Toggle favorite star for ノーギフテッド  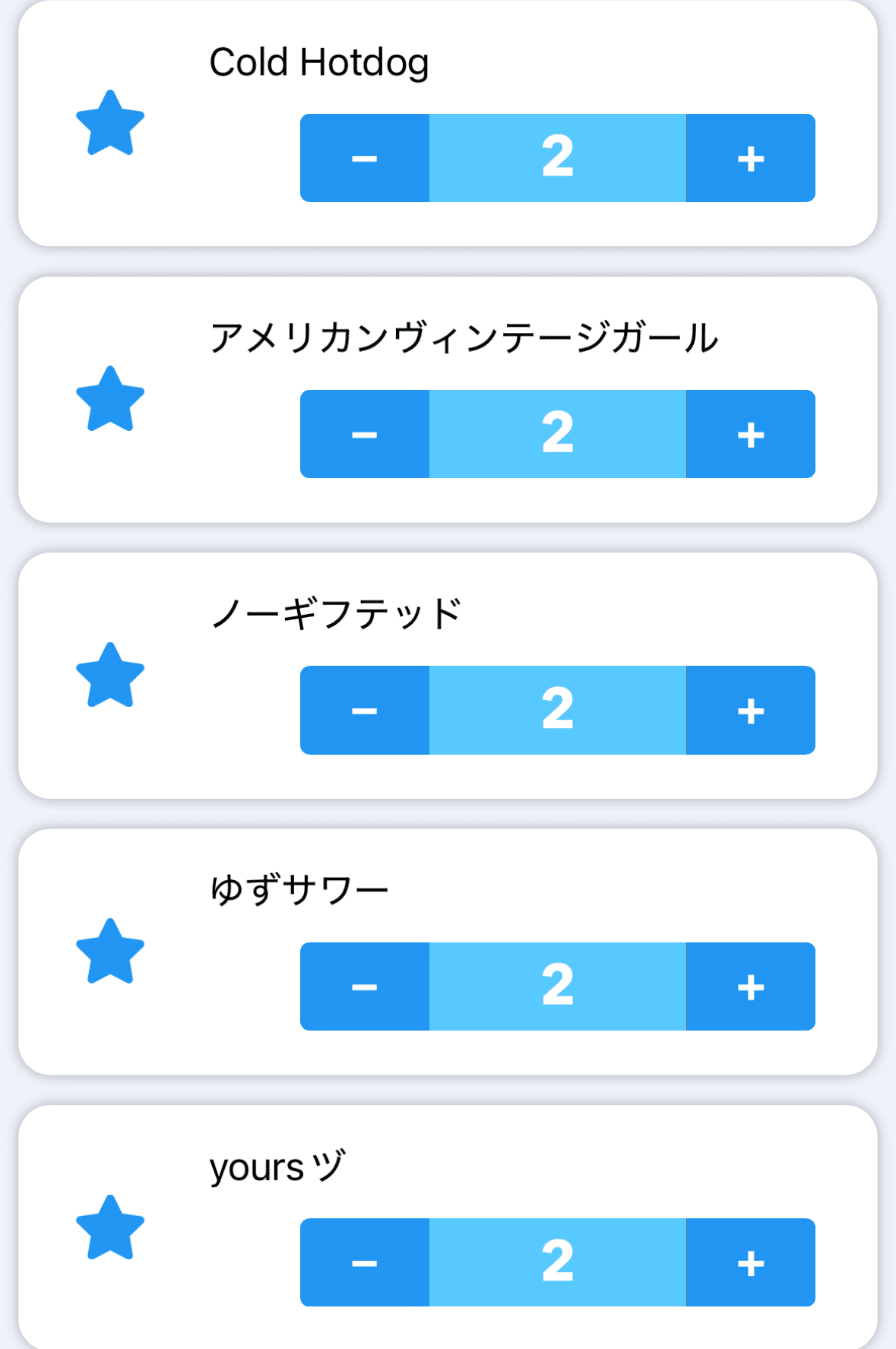click(110, 676)
